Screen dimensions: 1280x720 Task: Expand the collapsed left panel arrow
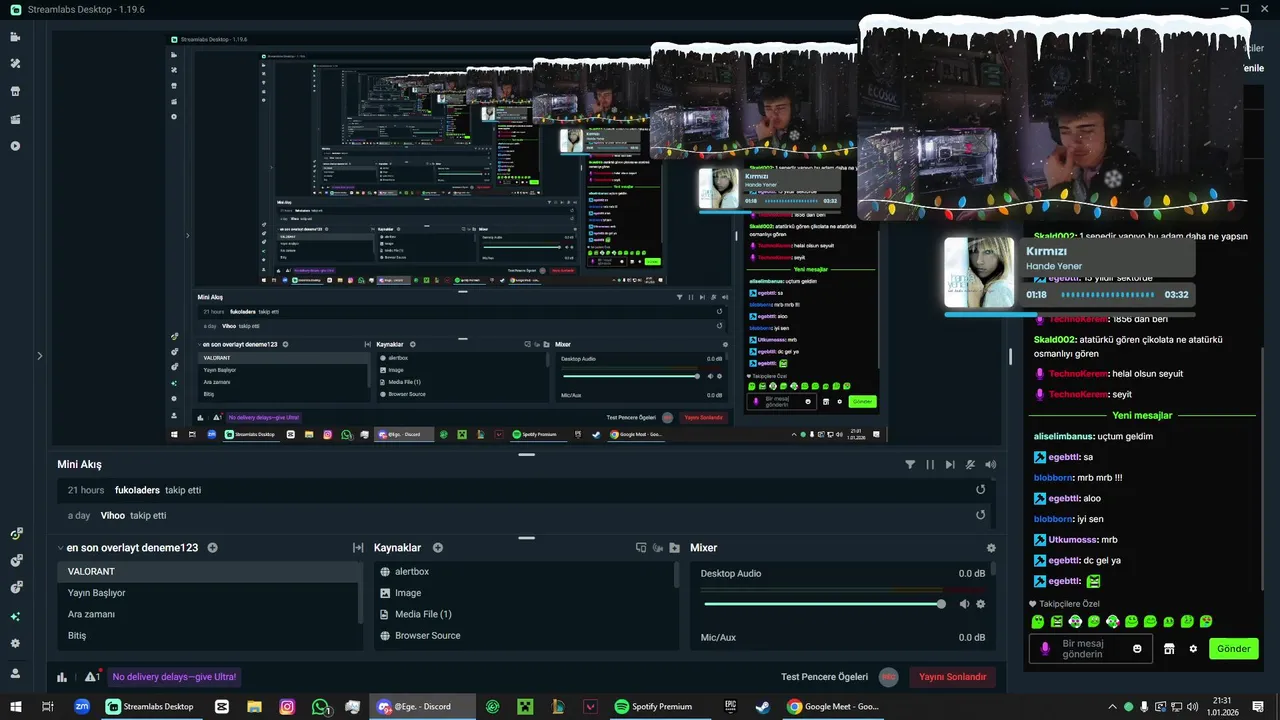39,355
